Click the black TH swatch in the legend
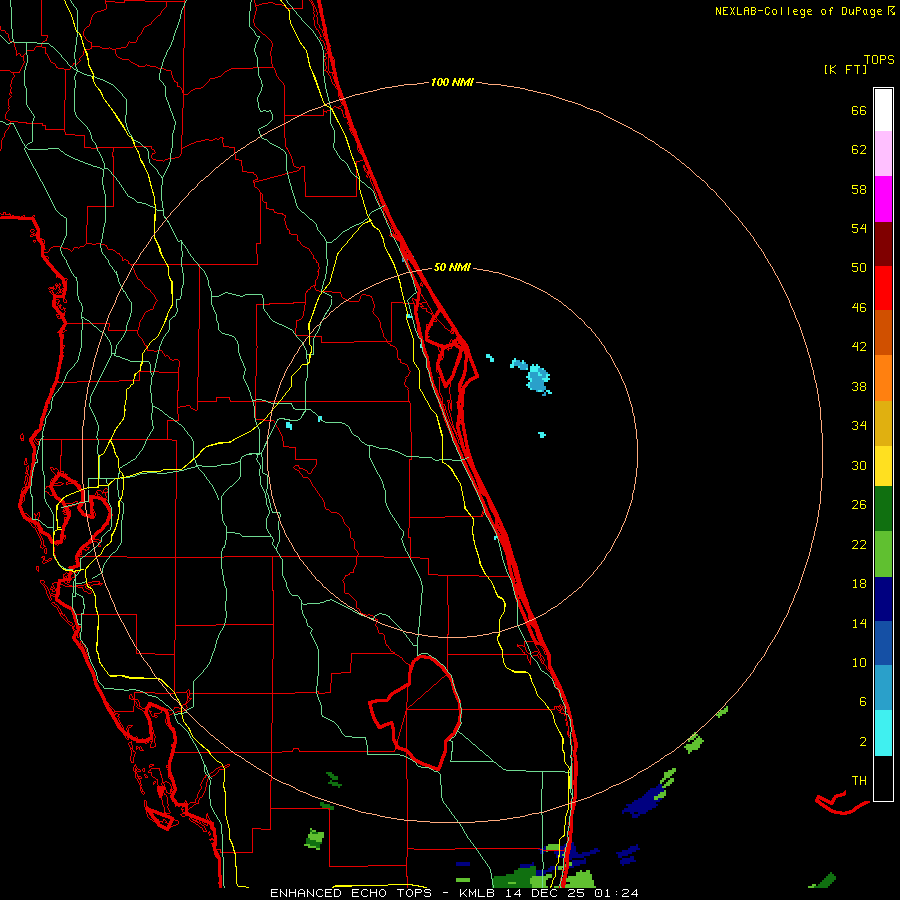This screenshot has height=900, width=900. [883, 778]
